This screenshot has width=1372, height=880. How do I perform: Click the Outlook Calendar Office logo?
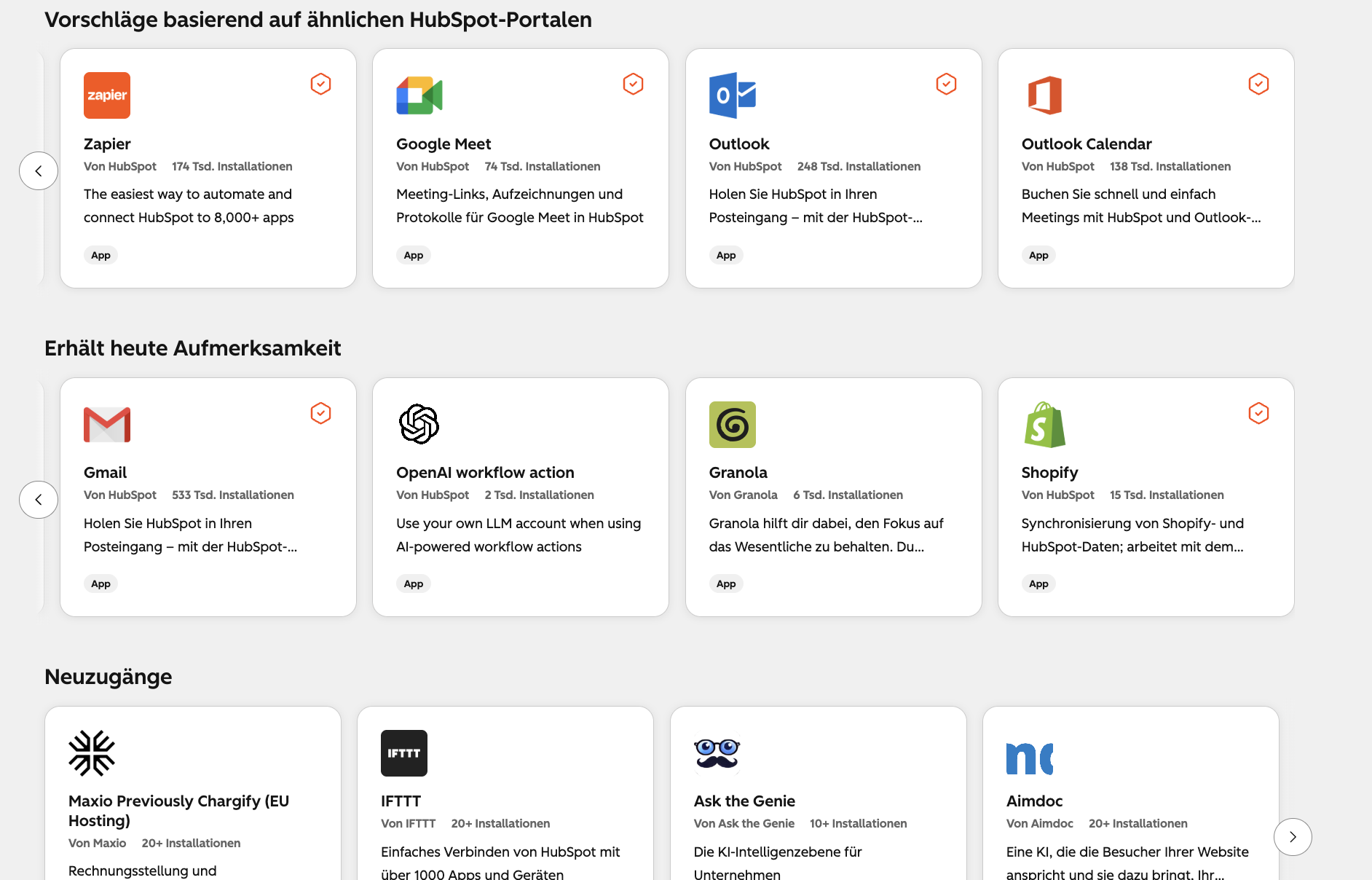tap(1045, 95)
